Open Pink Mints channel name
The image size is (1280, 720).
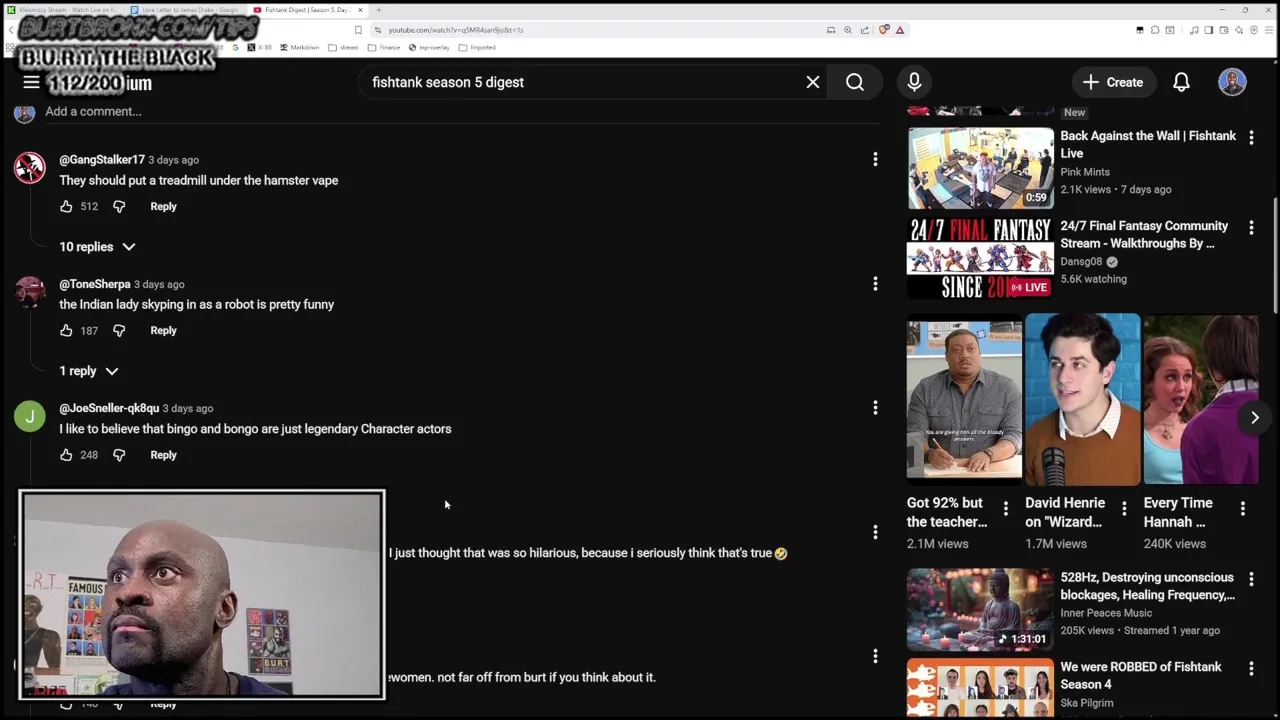pyautogui.click(x=1085, y=172)
